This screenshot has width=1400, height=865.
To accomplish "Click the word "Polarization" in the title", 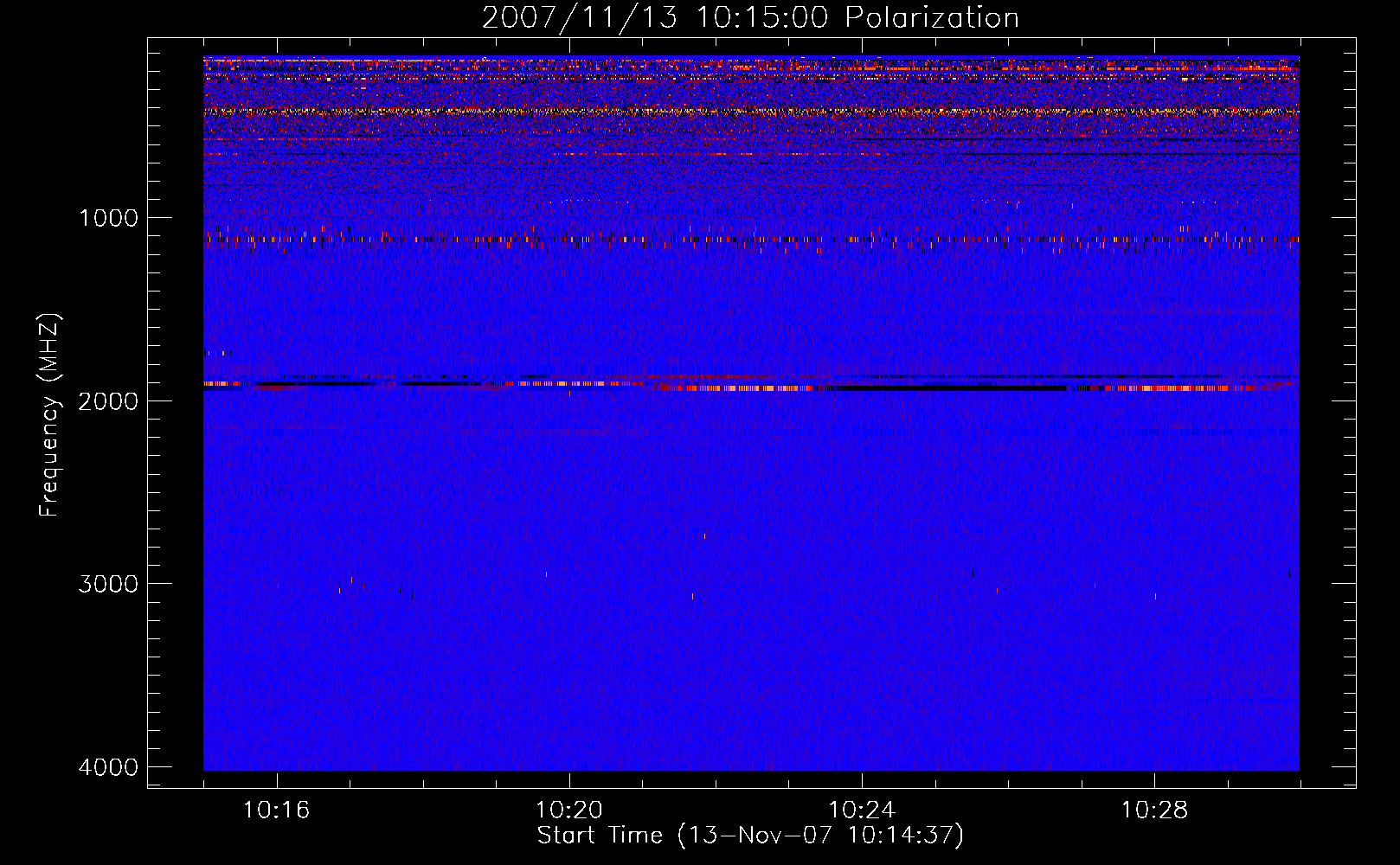I will [932, 17].
